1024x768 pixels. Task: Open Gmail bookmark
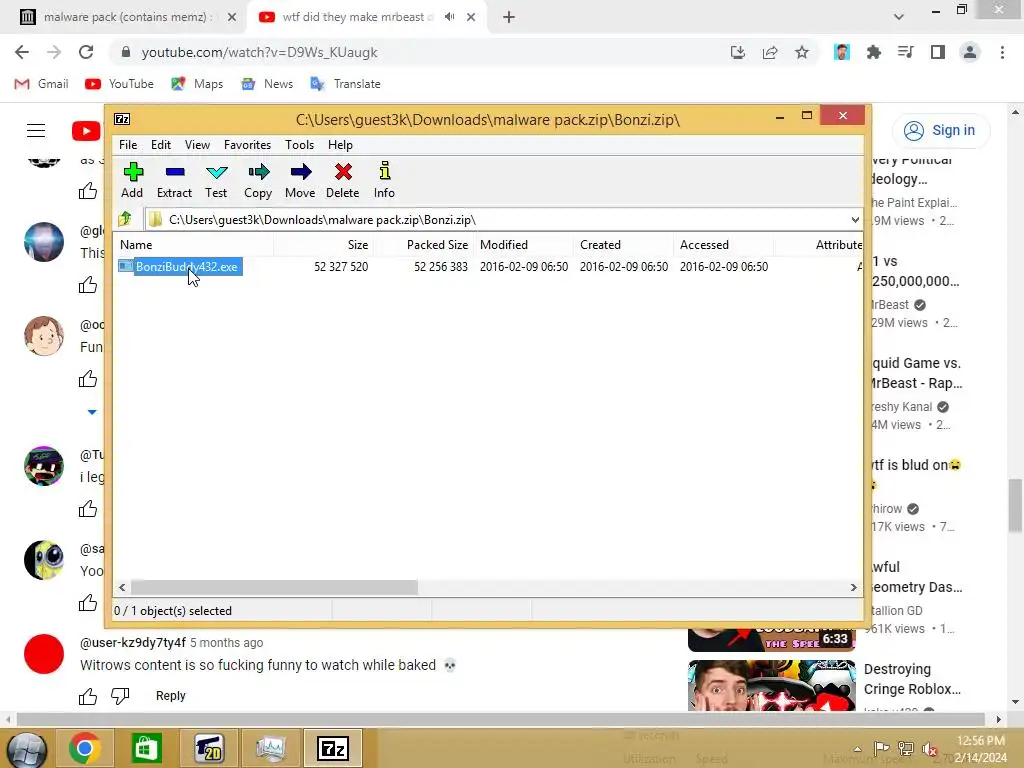click(41, 84)
